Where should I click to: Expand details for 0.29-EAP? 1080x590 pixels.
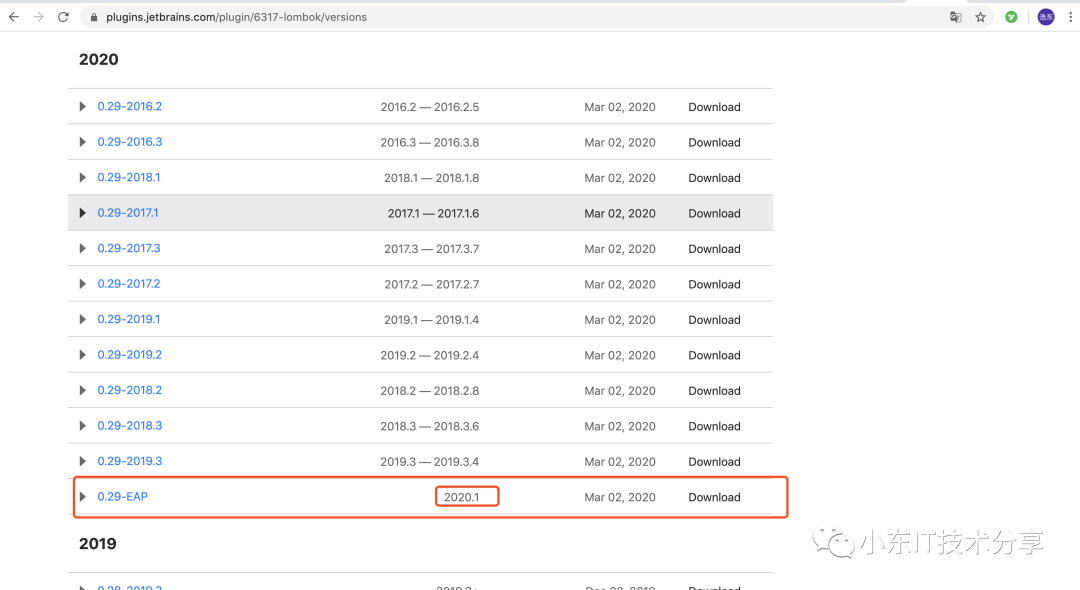pyautogui.click(x=83, y=496)
